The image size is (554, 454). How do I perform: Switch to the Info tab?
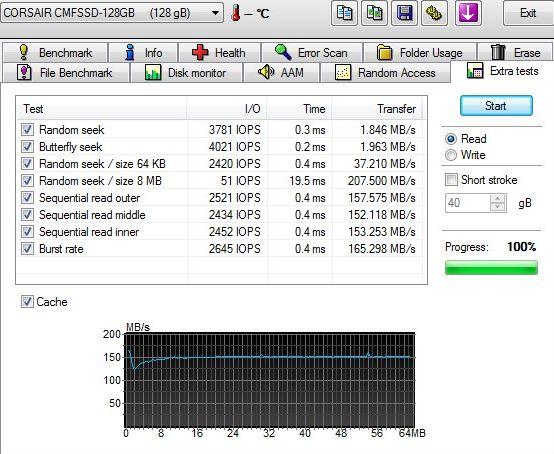pyautogui.click(x=143, y=53)
